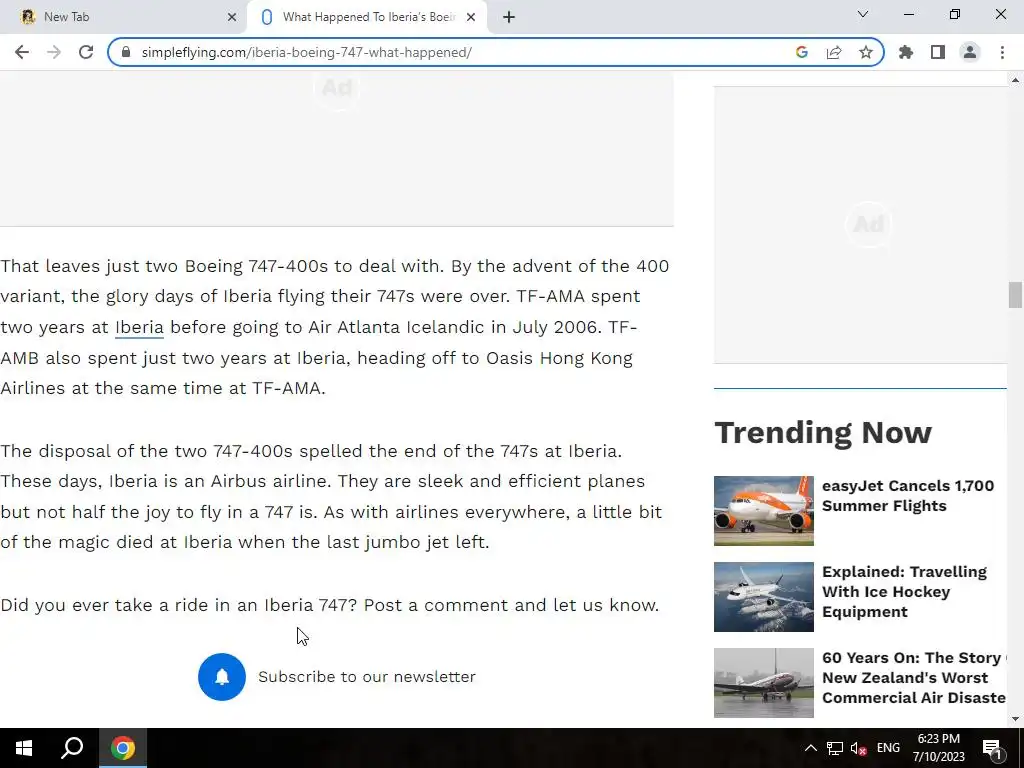
Task: Open the notification center icon
Action: tap(993, 748)
